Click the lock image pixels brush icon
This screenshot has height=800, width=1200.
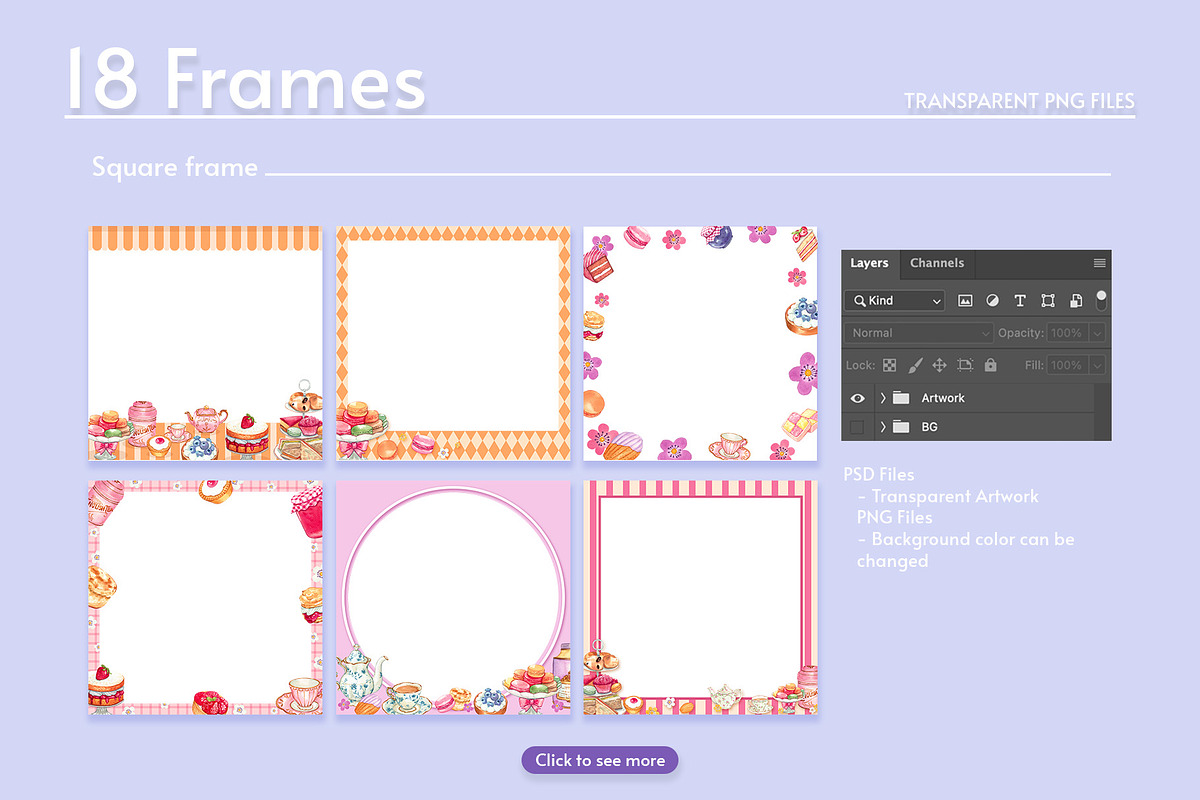click(915, 365)
